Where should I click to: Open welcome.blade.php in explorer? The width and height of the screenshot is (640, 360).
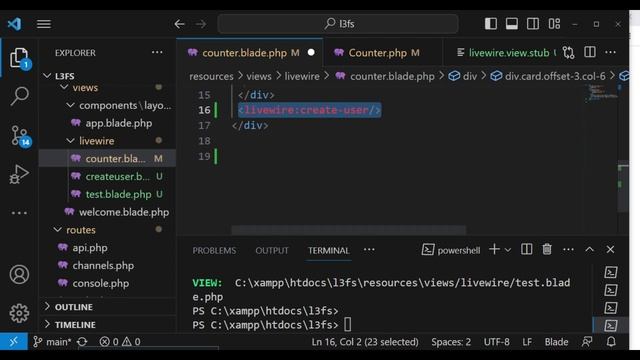click(107, 212)
